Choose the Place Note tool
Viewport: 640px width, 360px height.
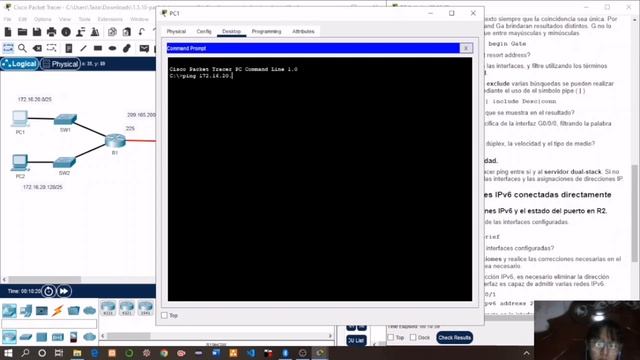[69, 49]
